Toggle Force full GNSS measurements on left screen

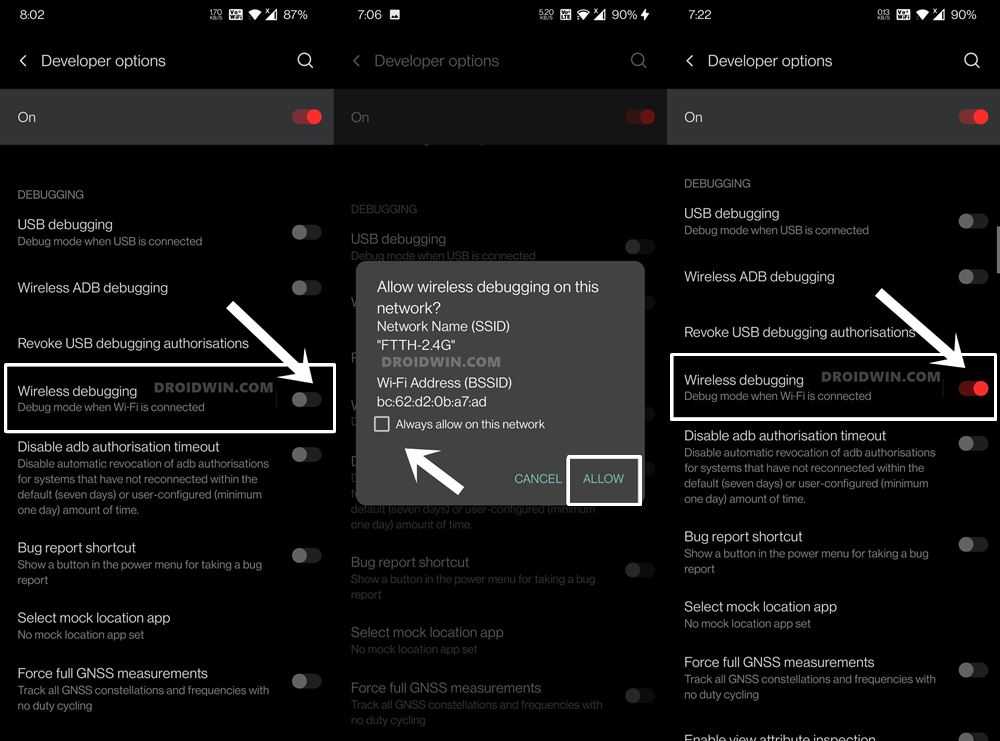pos(306,681)
